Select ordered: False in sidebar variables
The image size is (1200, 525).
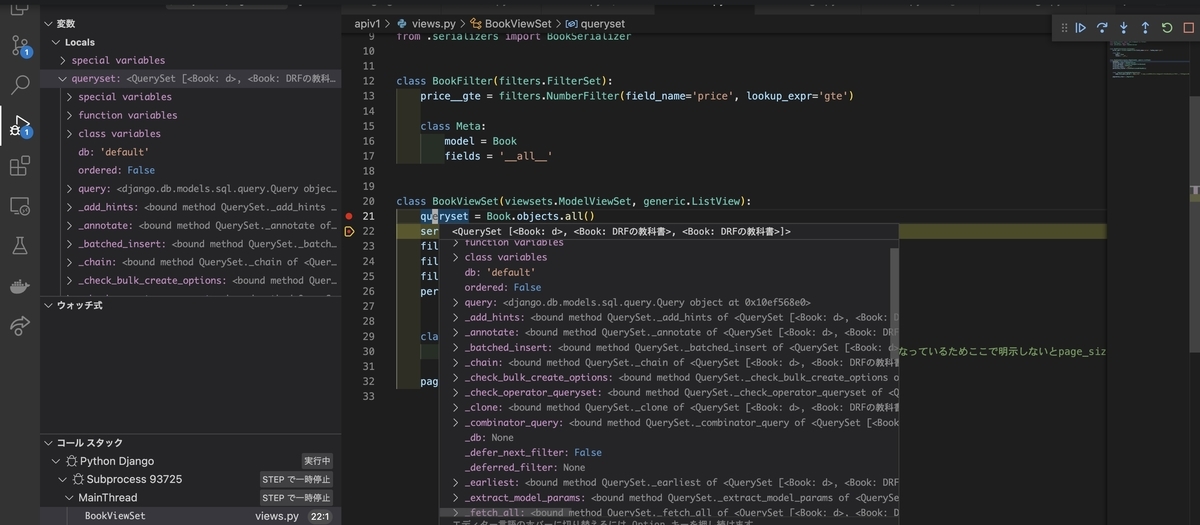(x=116, y=170)
